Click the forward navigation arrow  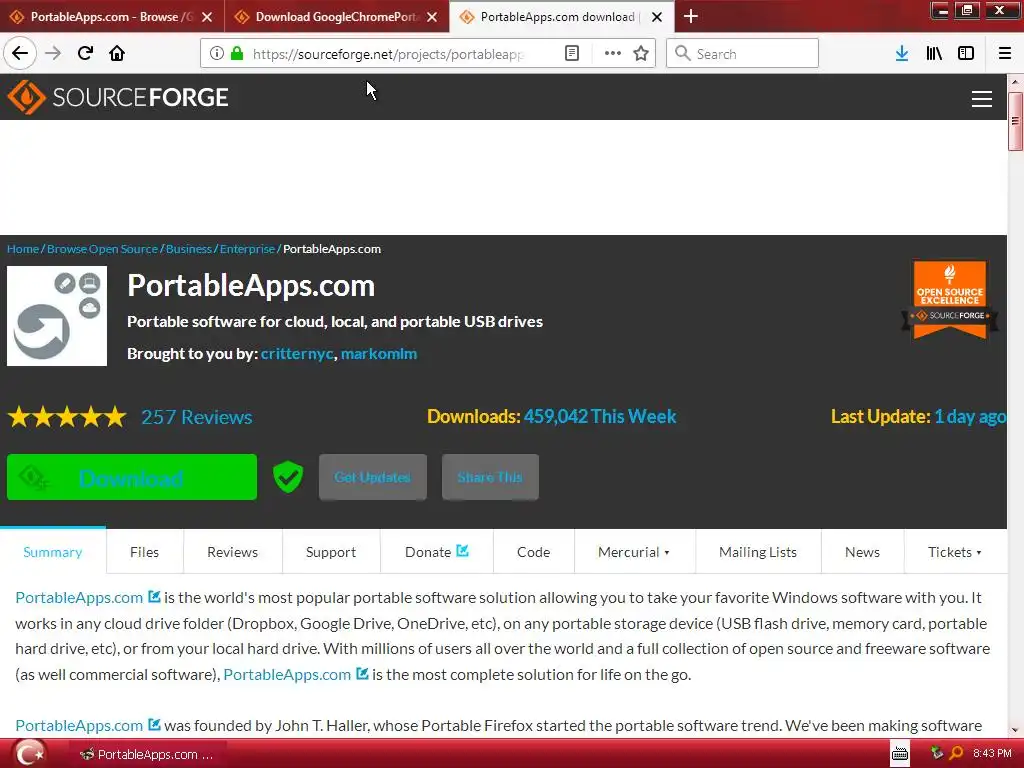[53, 54]
